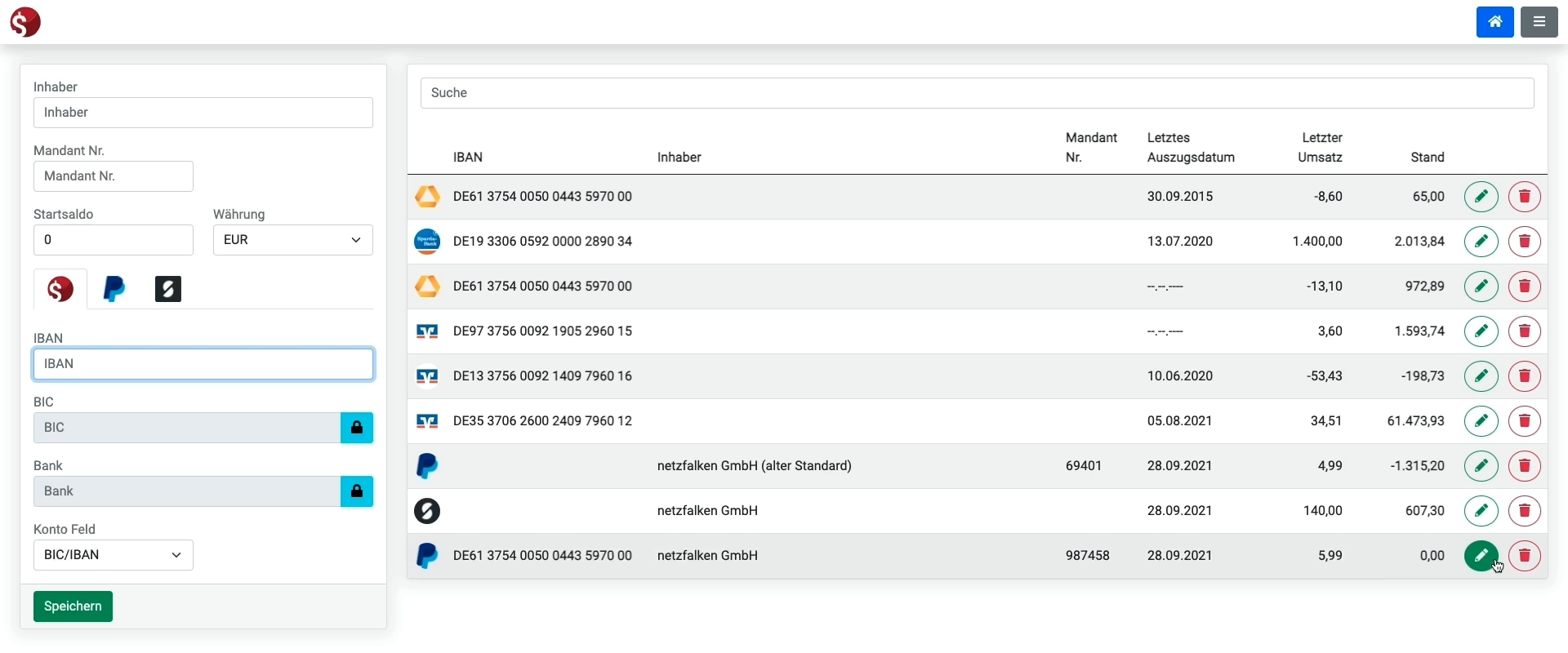The image size is (1568, 653).
Task: Click the Stand column header
Action: click(1428, 158)
